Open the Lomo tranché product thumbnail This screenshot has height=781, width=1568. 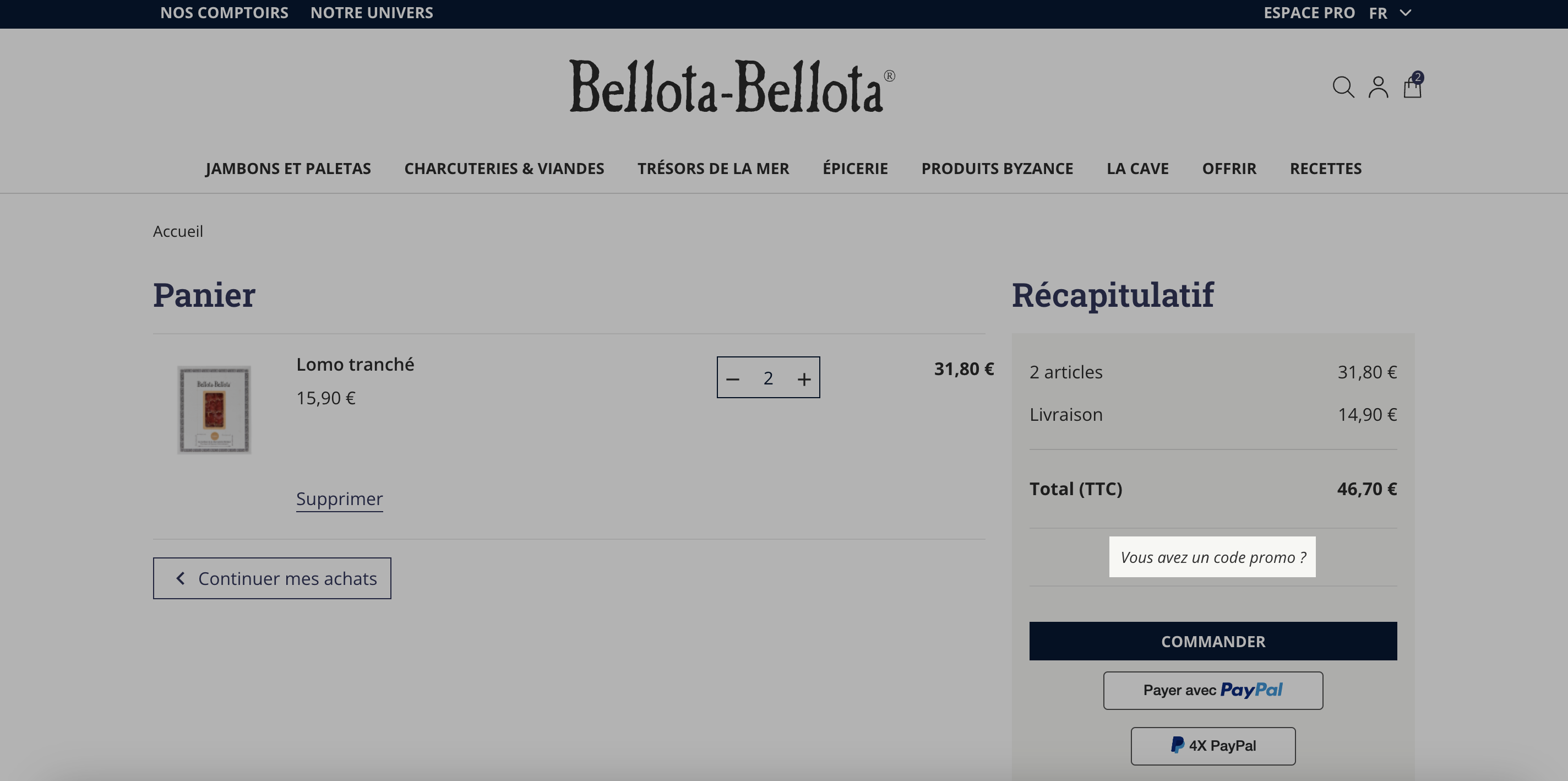214,410
